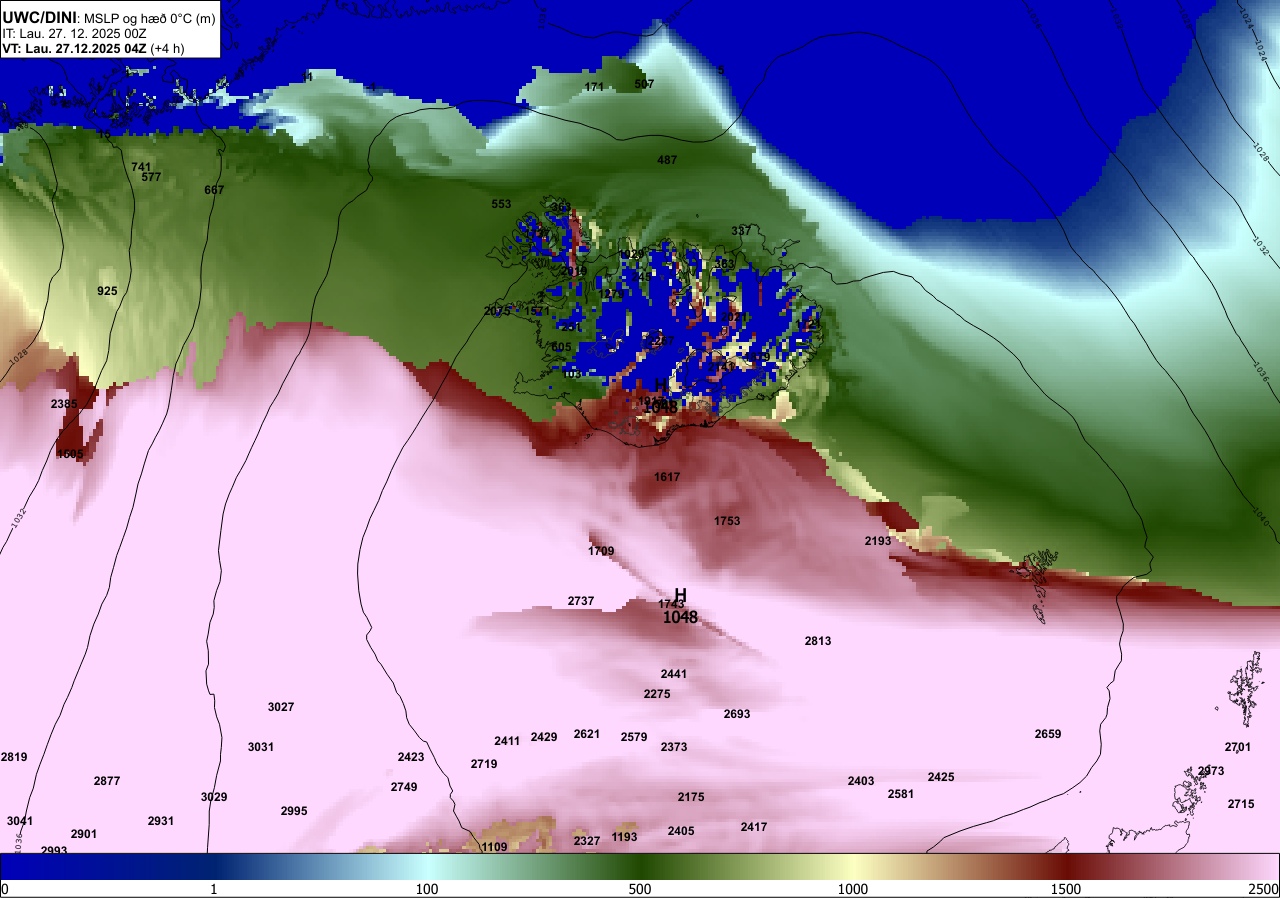Image resolution: width=1280 pixels, height=898 pixels.
Task: Click the map value 2581
Action: point(901,794)
